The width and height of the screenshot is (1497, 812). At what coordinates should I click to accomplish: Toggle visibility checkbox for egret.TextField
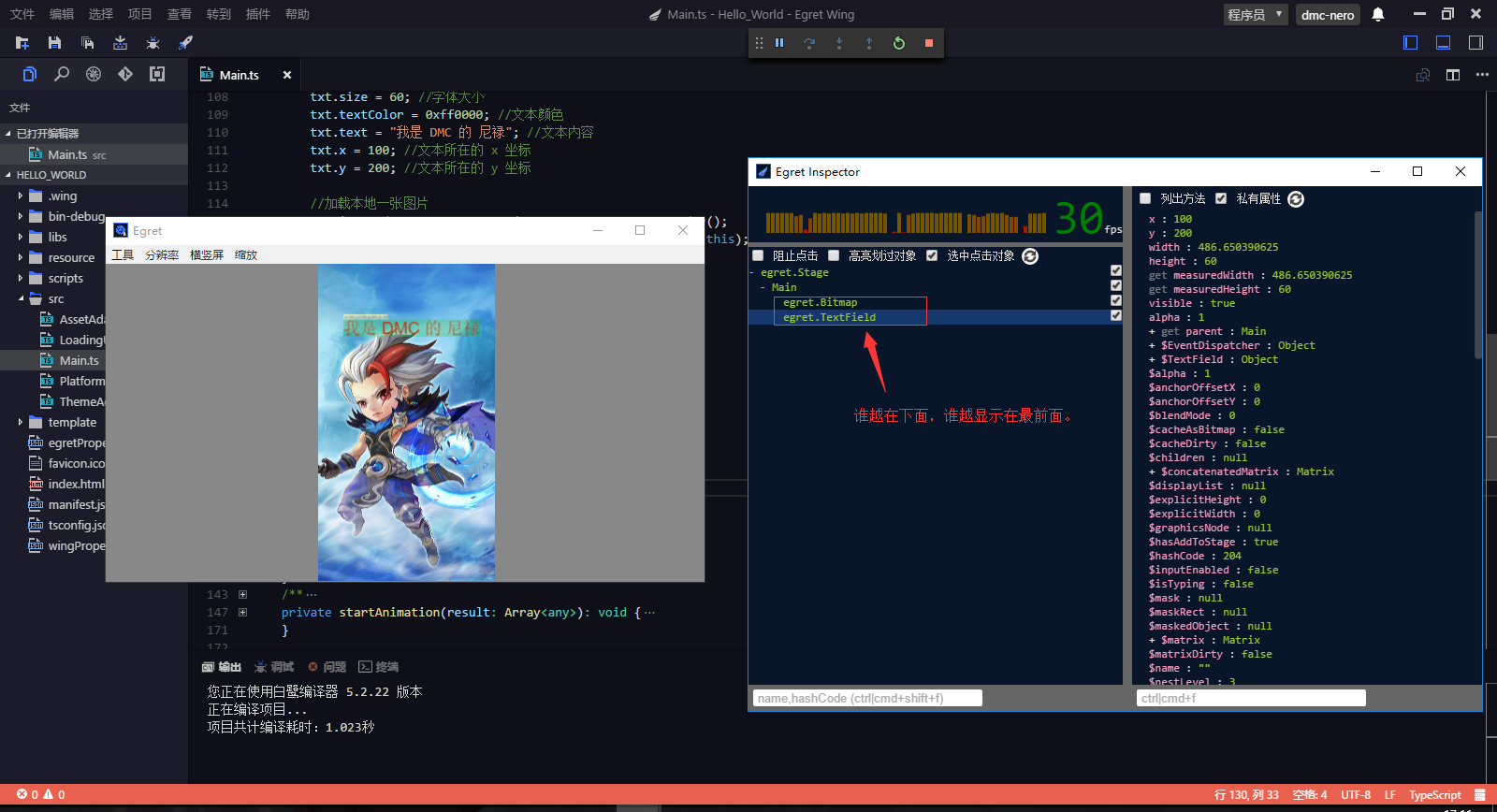coord(1116,315)
